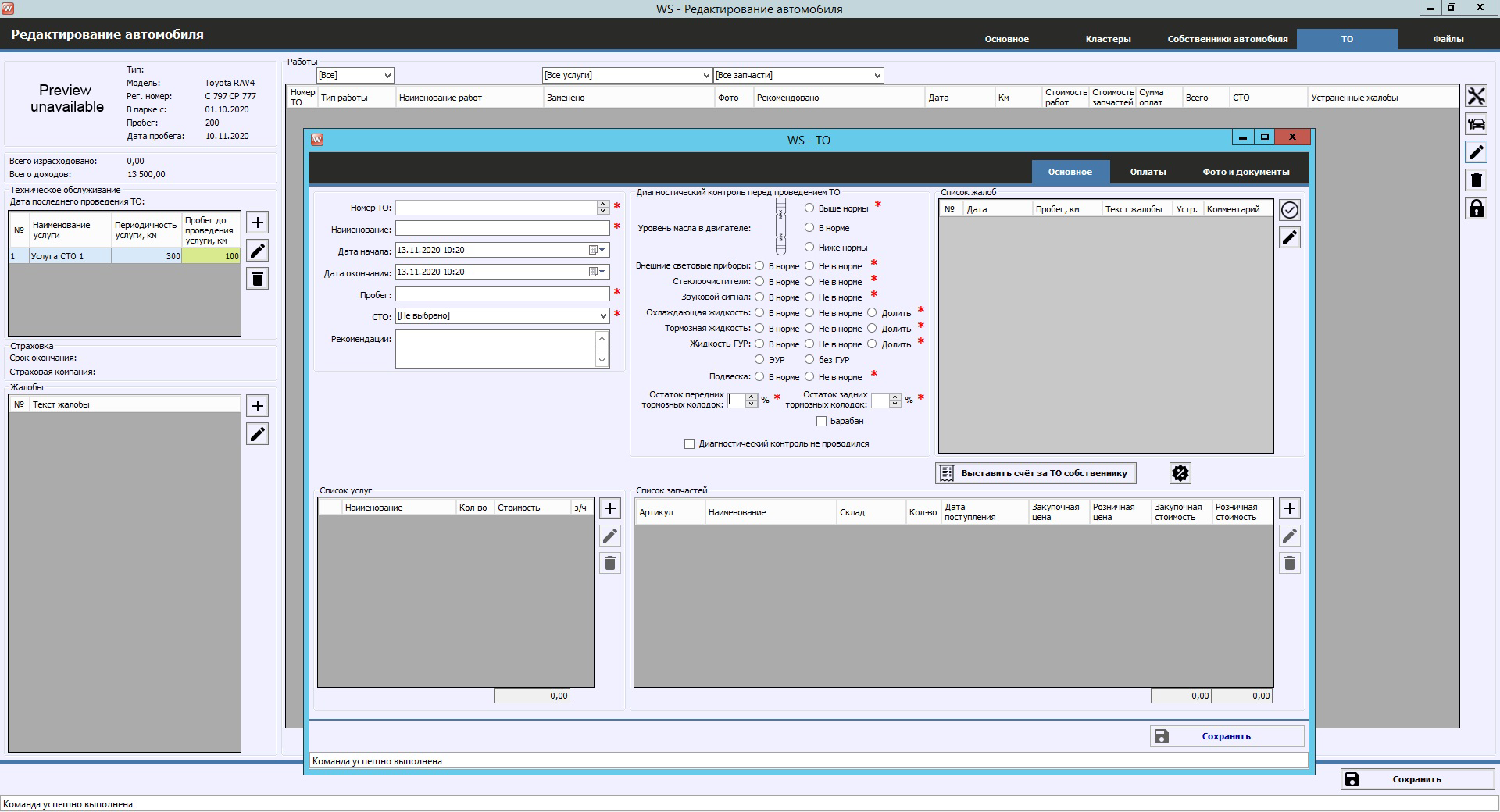Switch to the 'Оплаты' tab

click(1148, 172)
